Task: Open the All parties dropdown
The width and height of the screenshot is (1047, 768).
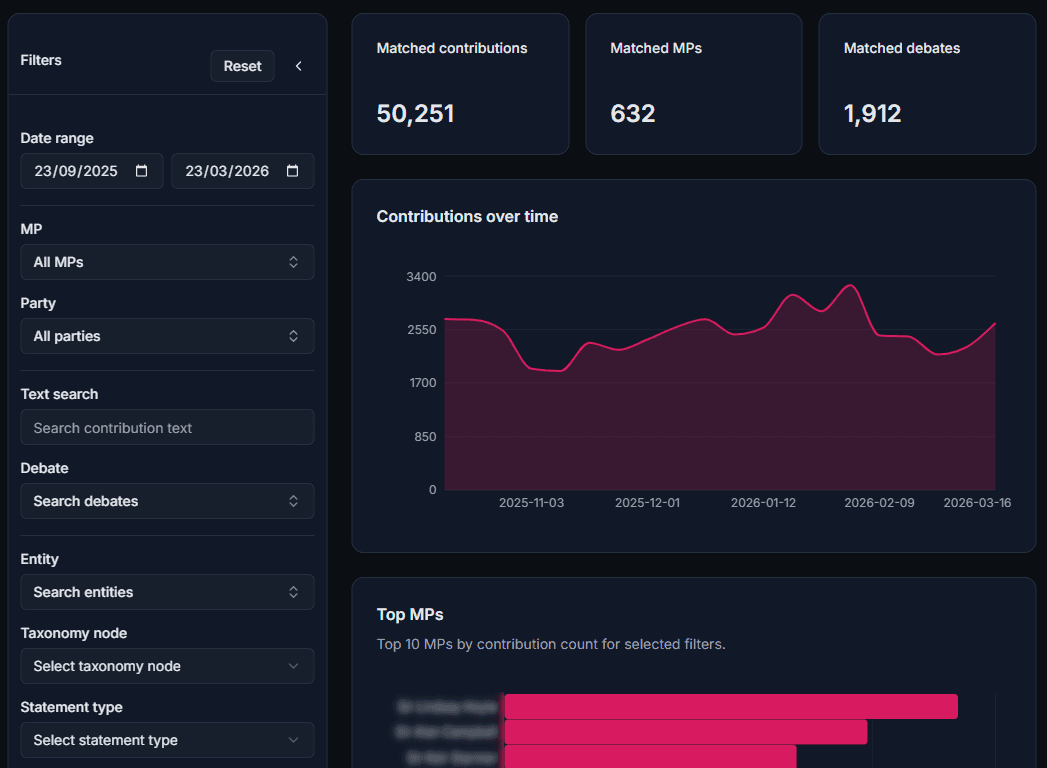Action: click(x=167, y=336)
